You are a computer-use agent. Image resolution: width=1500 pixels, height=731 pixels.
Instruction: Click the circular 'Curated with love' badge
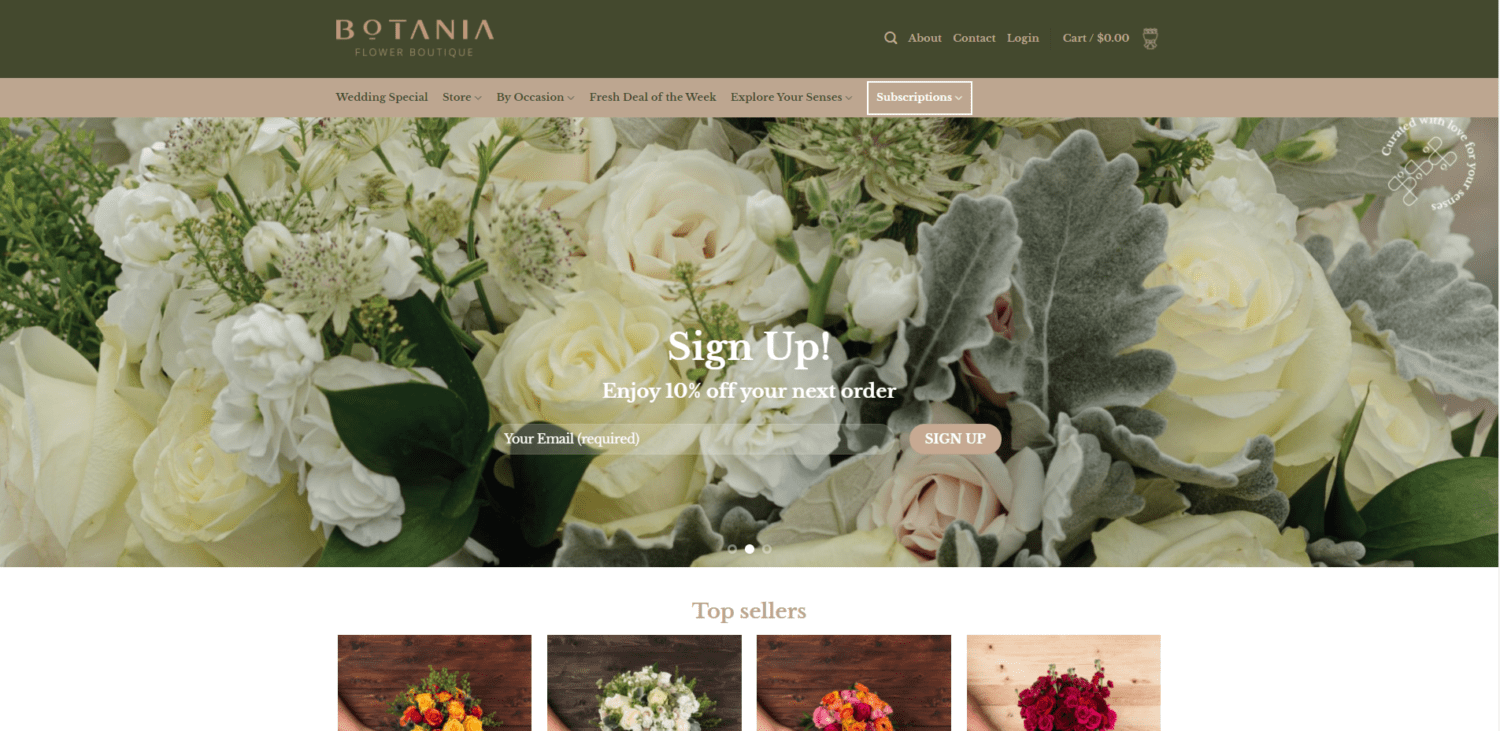pos(1429,165)
